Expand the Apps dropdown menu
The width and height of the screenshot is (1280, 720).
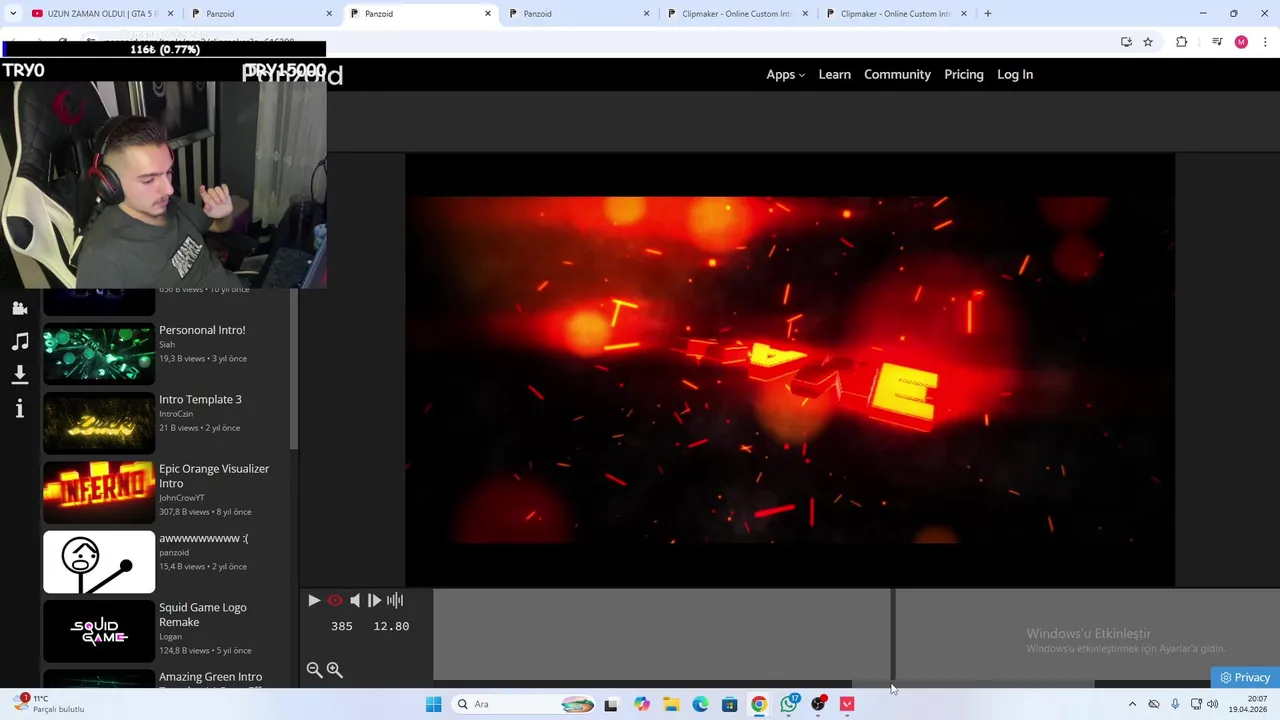tap(785, 74)
